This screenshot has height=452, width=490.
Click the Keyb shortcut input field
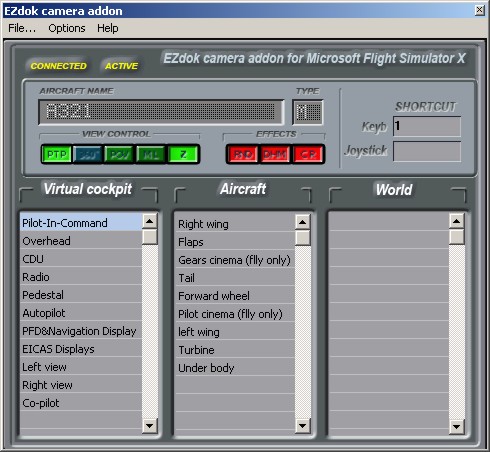pos(427,126)
